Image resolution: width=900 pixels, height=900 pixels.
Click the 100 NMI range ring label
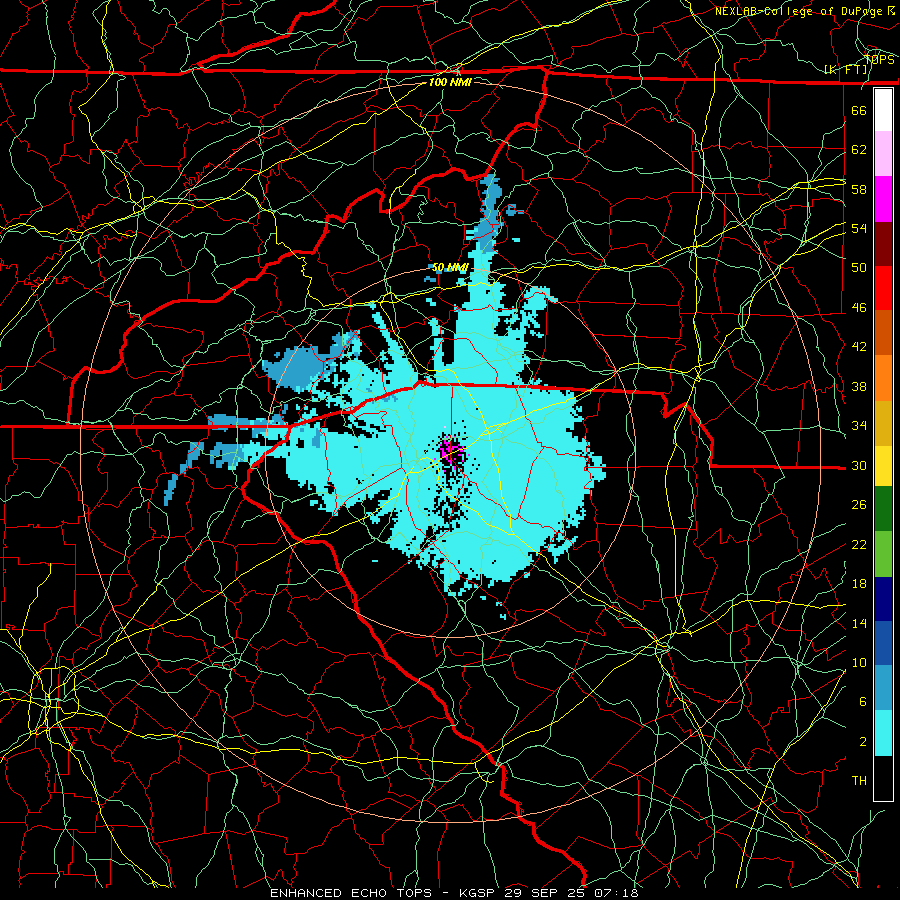tap(450, 82)
